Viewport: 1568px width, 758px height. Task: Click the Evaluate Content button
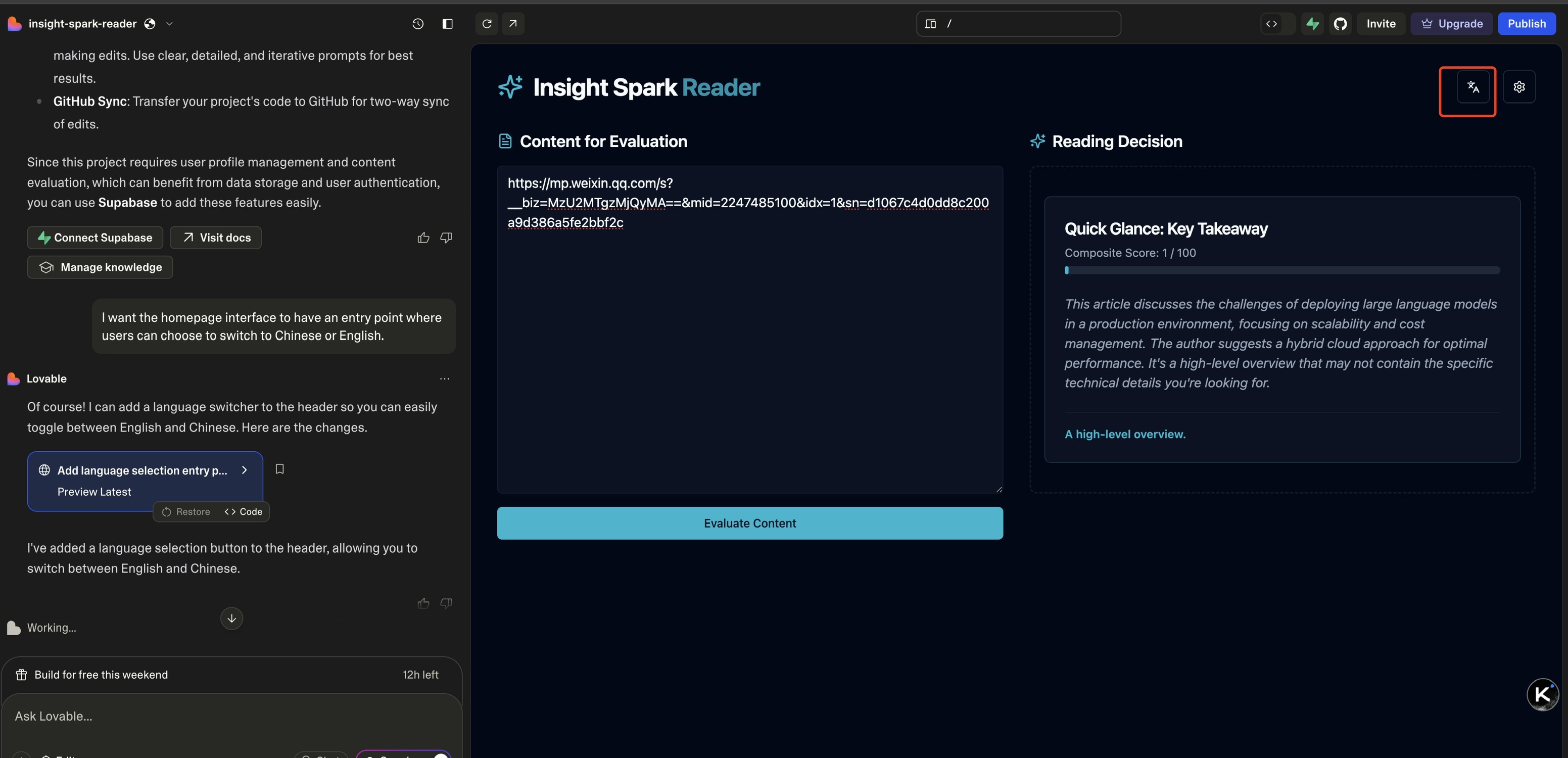[x=750, y=524]
